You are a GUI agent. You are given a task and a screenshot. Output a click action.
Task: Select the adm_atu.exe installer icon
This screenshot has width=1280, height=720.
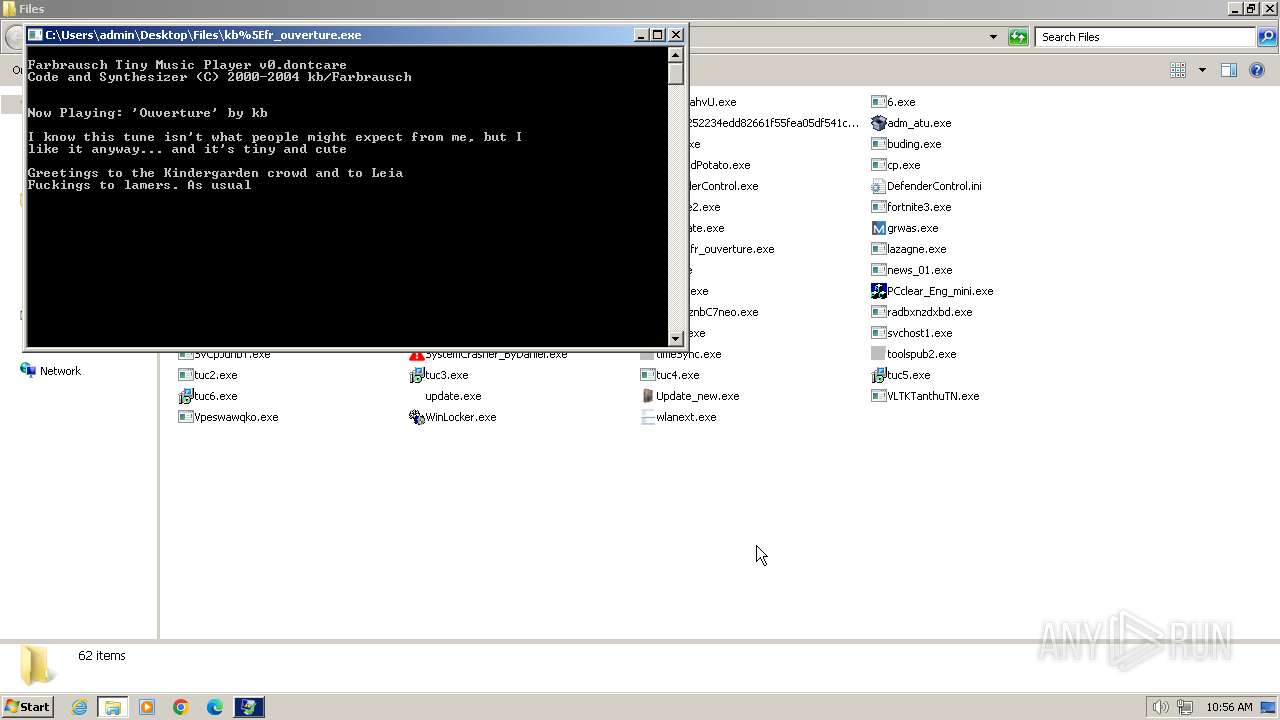click(878, 123)
